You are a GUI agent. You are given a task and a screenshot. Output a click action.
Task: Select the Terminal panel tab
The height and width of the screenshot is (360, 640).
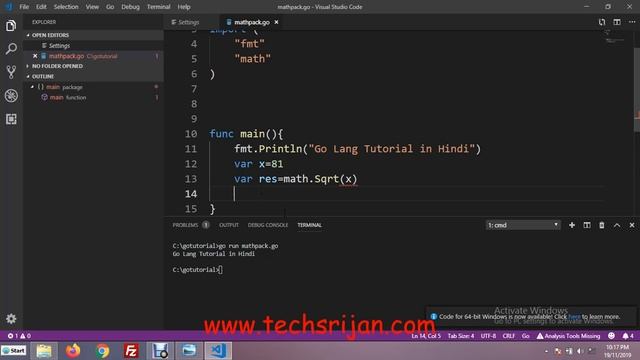pyautogui.click(x=309, y=225)
